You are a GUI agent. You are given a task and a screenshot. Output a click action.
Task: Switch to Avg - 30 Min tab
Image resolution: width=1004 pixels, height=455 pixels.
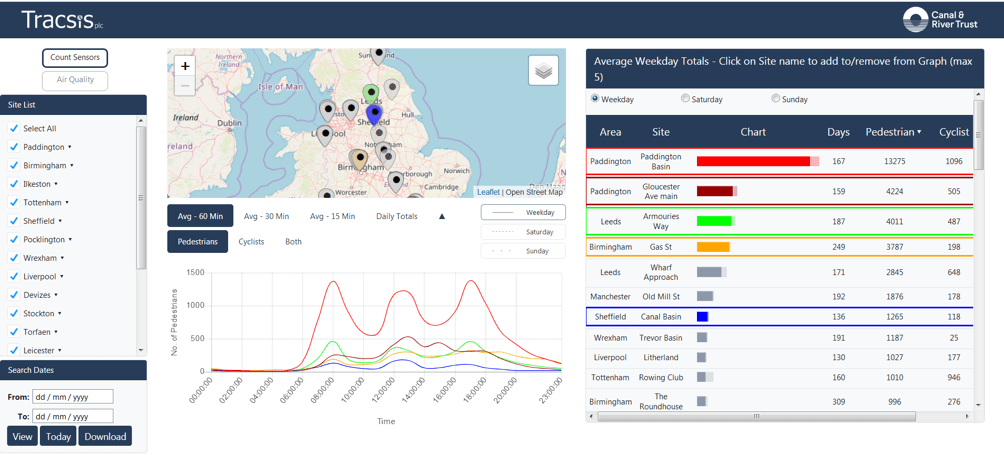(266, 216)
